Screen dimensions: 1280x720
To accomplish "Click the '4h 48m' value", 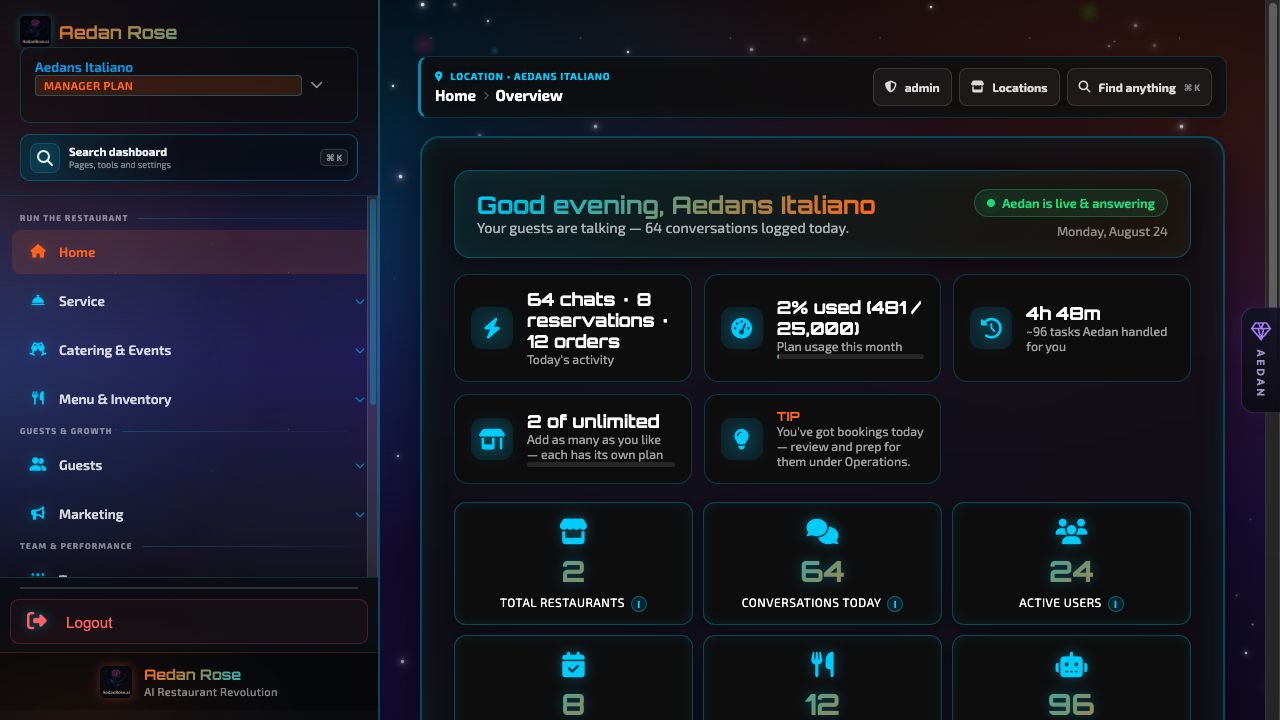I will (x=1063, y=313).
